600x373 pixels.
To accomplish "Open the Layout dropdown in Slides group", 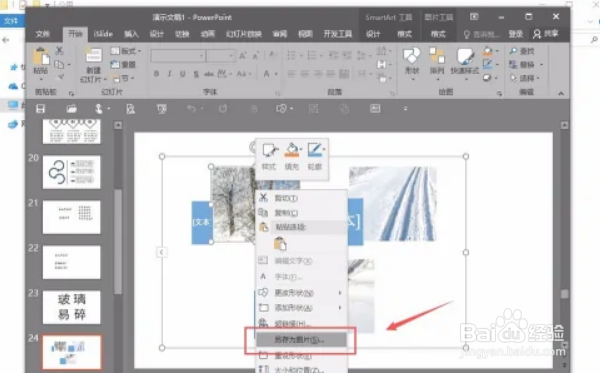I will click(126, 50).
